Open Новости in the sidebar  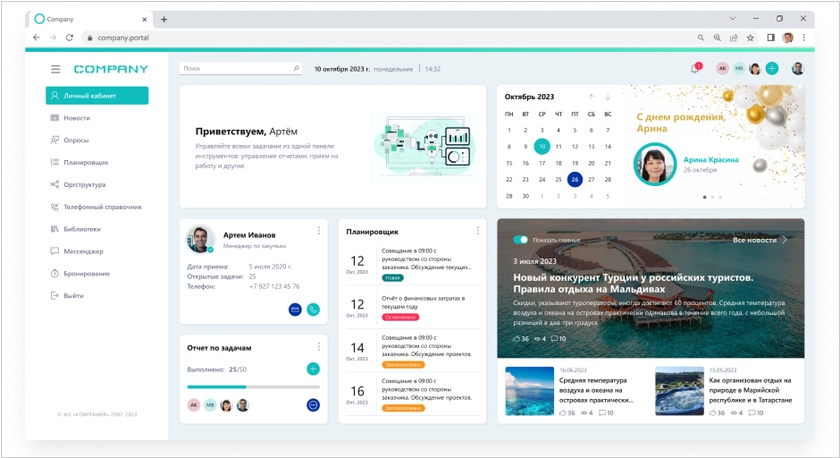(76, 118)
